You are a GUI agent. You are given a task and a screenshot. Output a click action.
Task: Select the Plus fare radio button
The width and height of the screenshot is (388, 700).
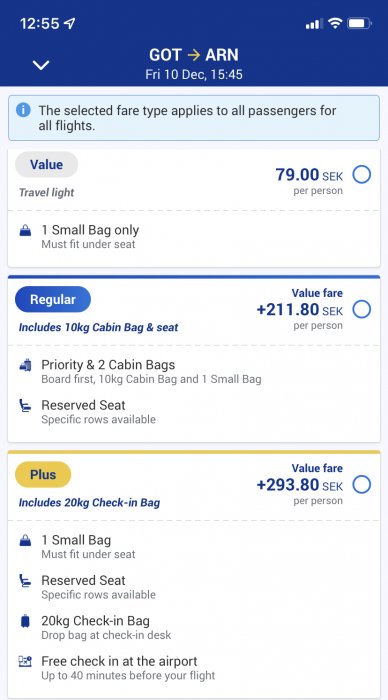[362, 484]
